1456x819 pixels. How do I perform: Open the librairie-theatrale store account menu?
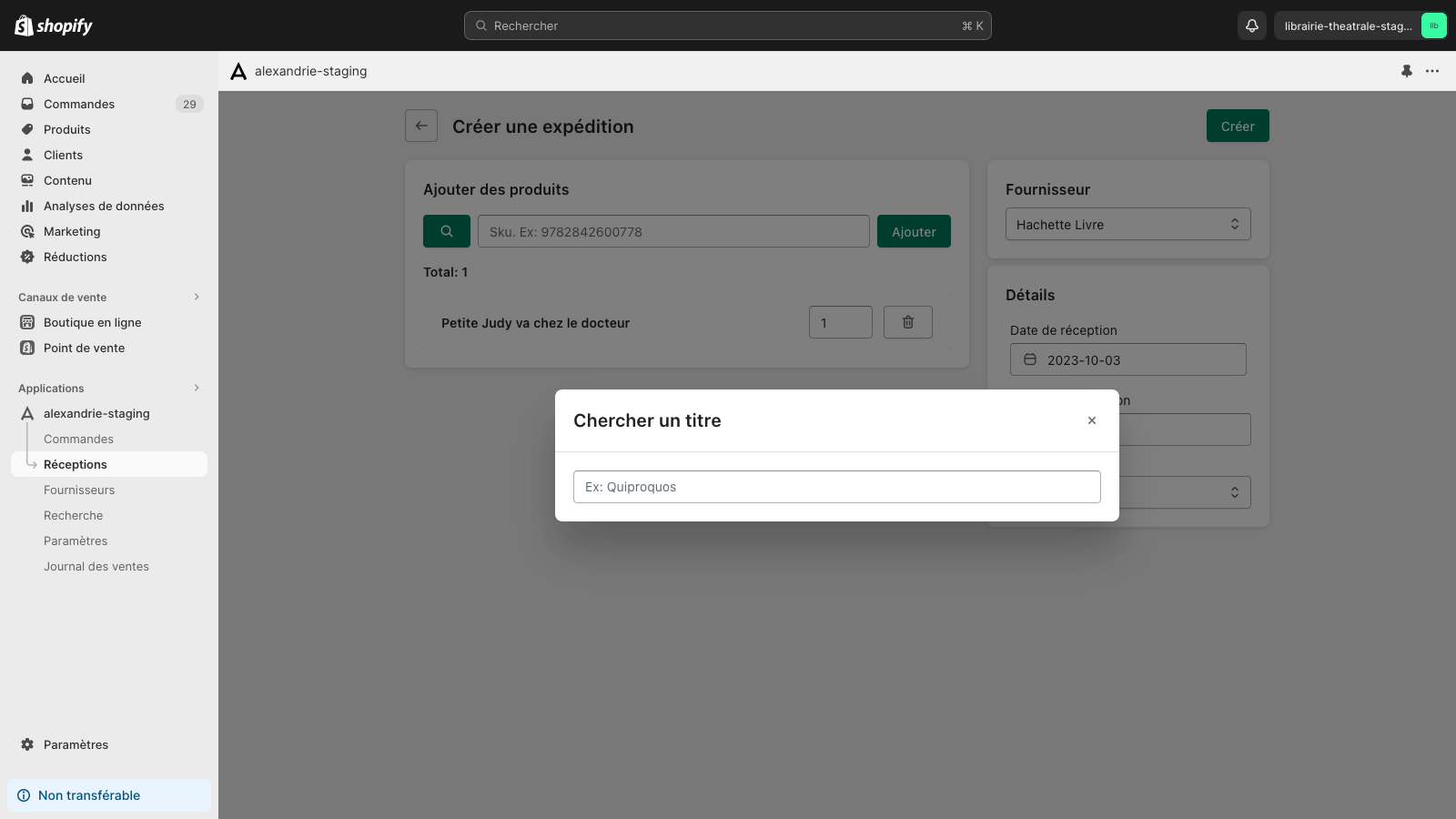click(1360, 25)
